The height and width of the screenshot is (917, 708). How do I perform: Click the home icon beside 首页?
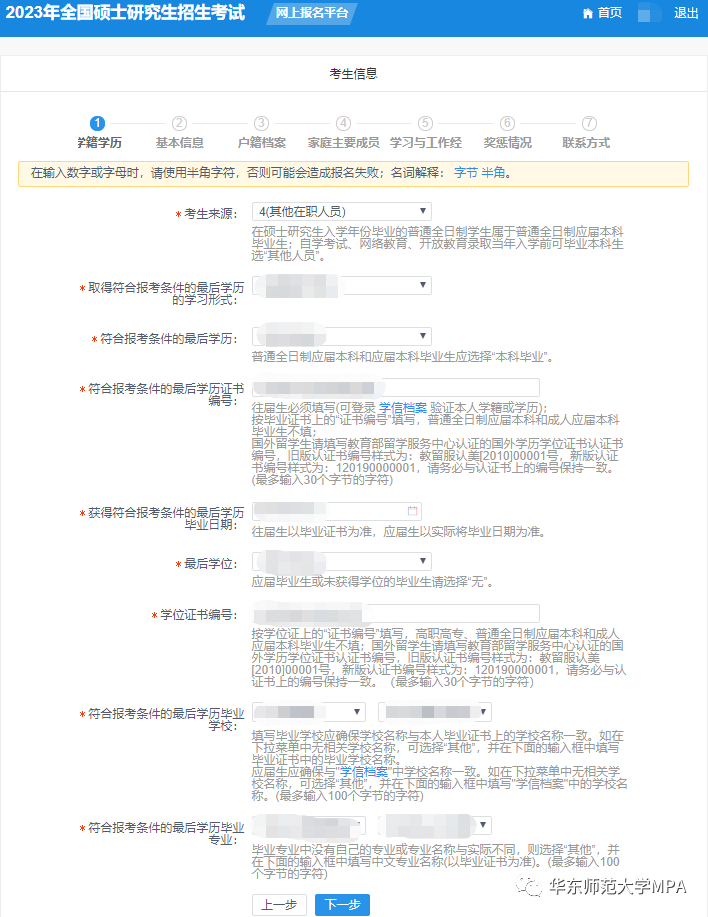point(588,13)
